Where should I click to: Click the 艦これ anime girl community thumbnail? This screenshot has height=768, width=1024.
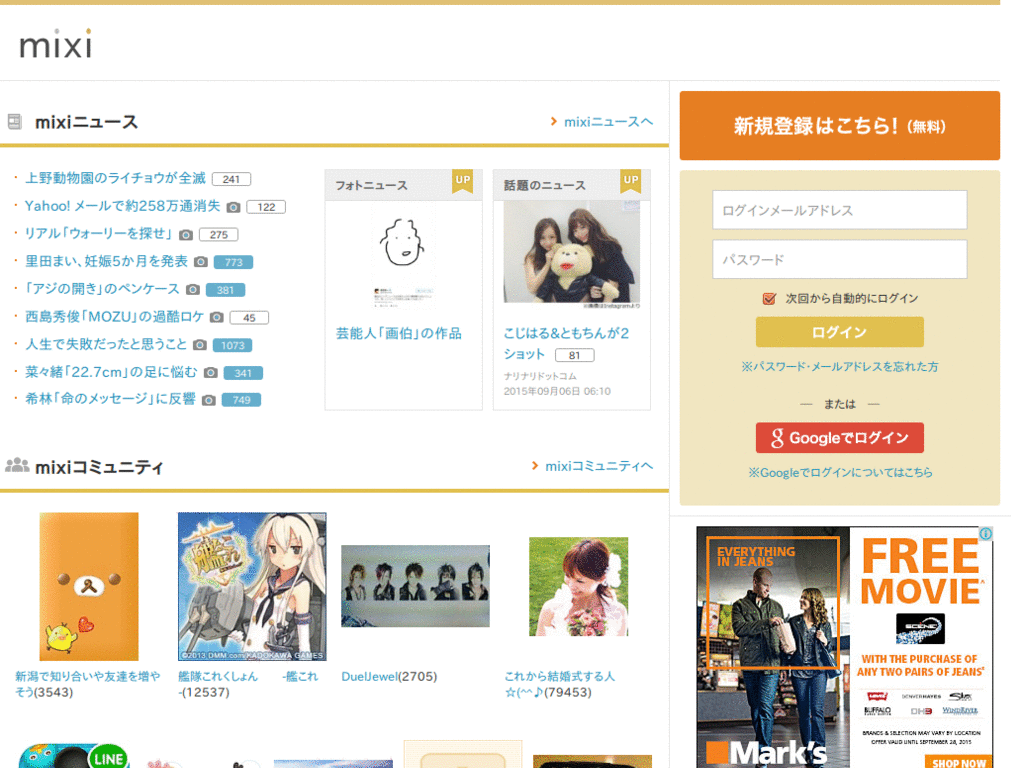pyautogui.click(x=252, y=586)
